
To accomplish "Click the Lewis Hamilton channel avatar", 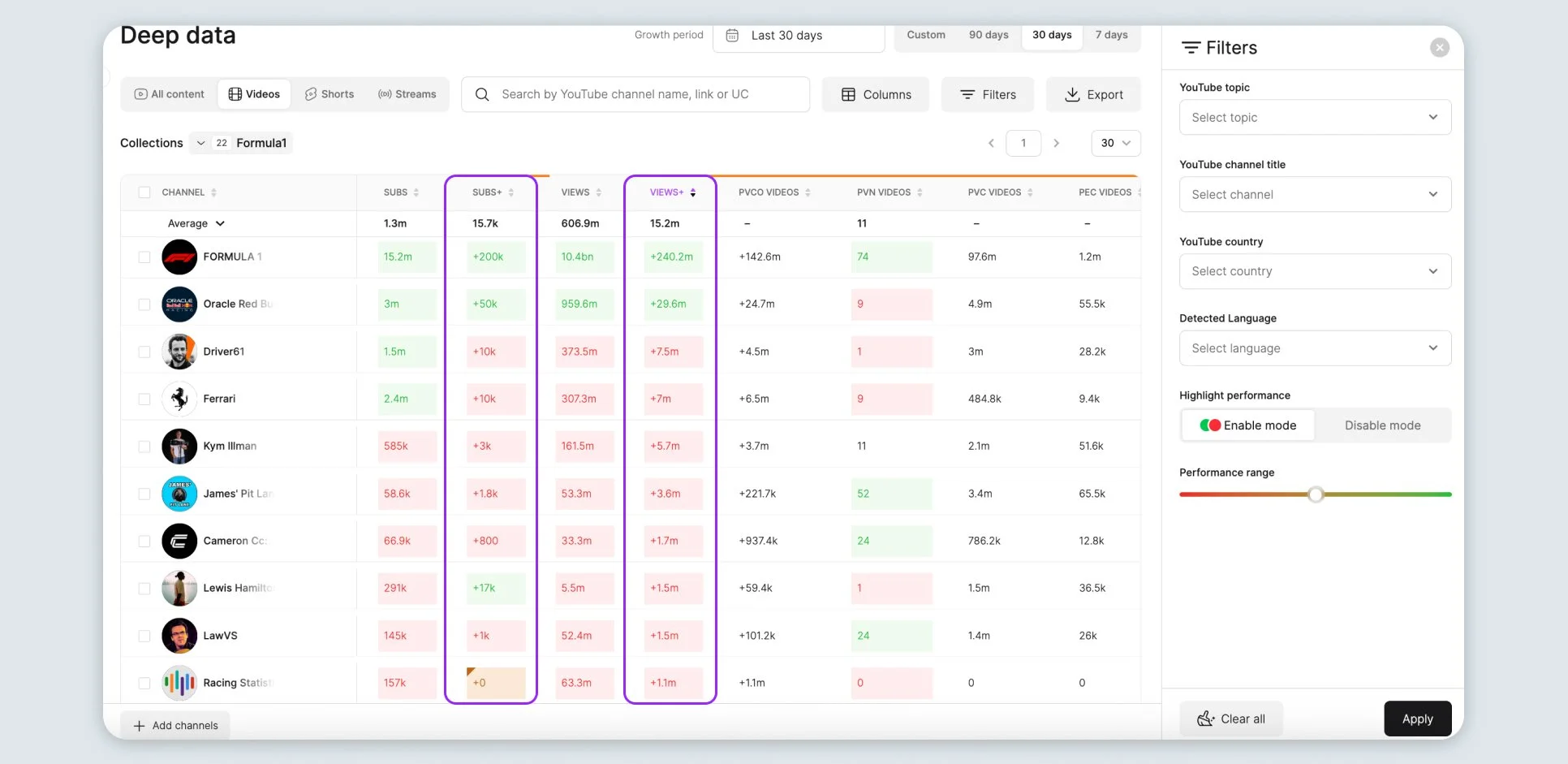I will coord(179,588).
